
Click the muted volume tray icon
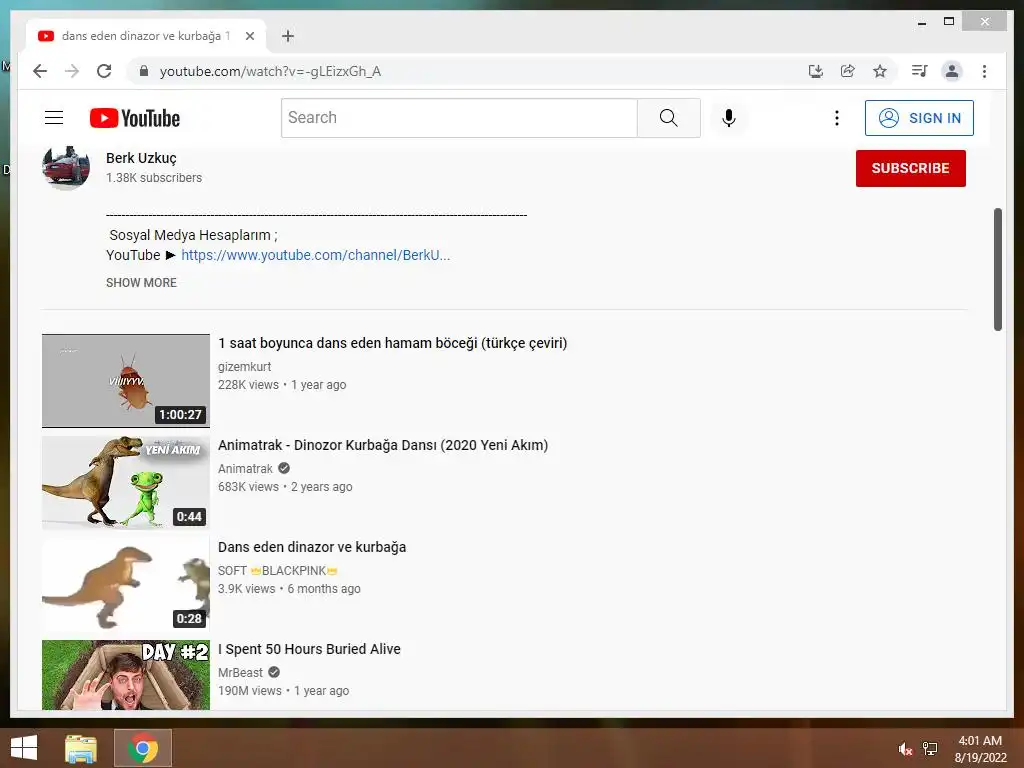[x=905, y=749]
